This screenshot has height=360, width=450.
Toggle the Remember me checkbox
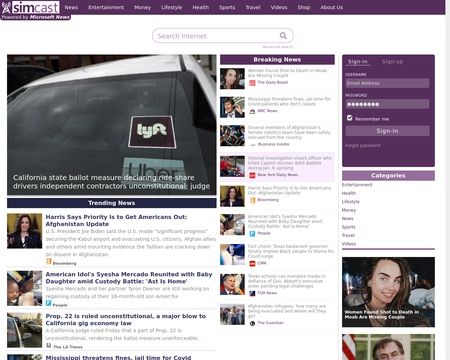click(x=349, y=118)
